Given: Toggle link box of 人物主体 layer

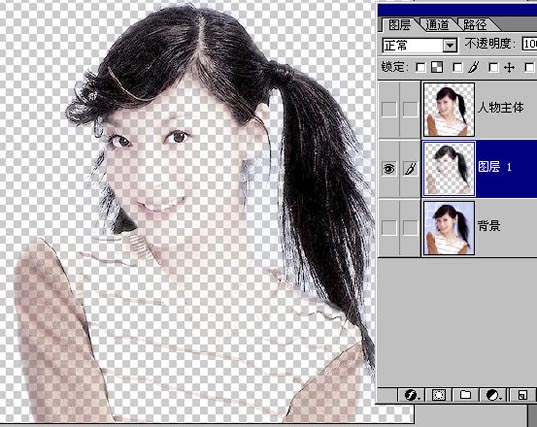Looking at the screenshot, I should tap(410, 110).
